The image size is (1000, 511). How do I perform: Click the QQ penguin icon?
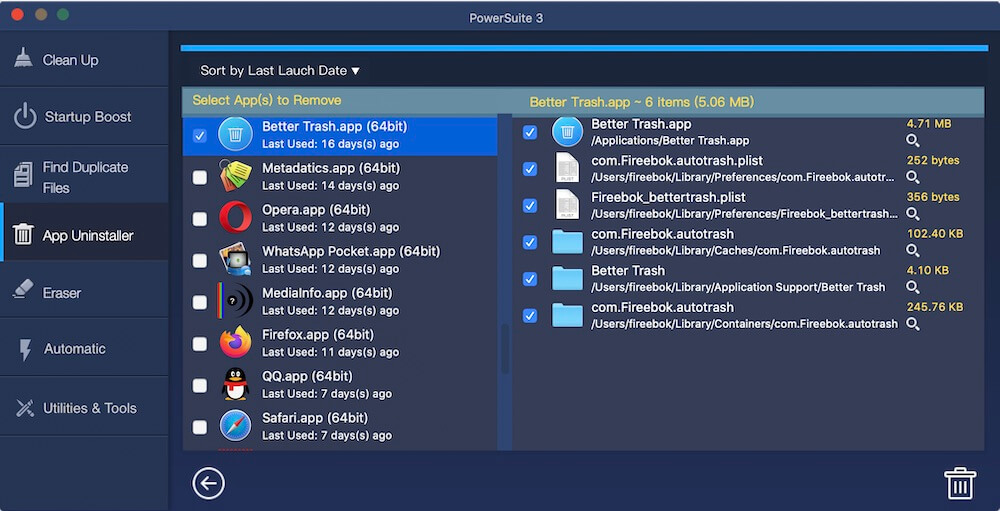[235, 385]
